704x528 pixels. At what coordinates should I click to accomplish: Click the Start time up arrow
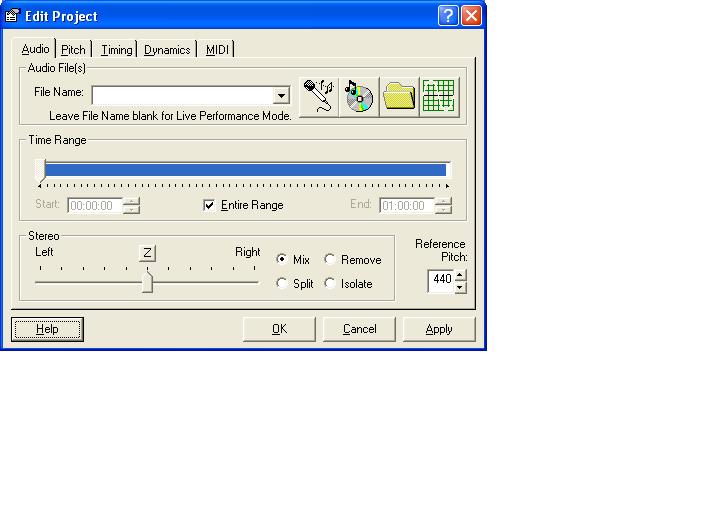click(x=131, y=202)
